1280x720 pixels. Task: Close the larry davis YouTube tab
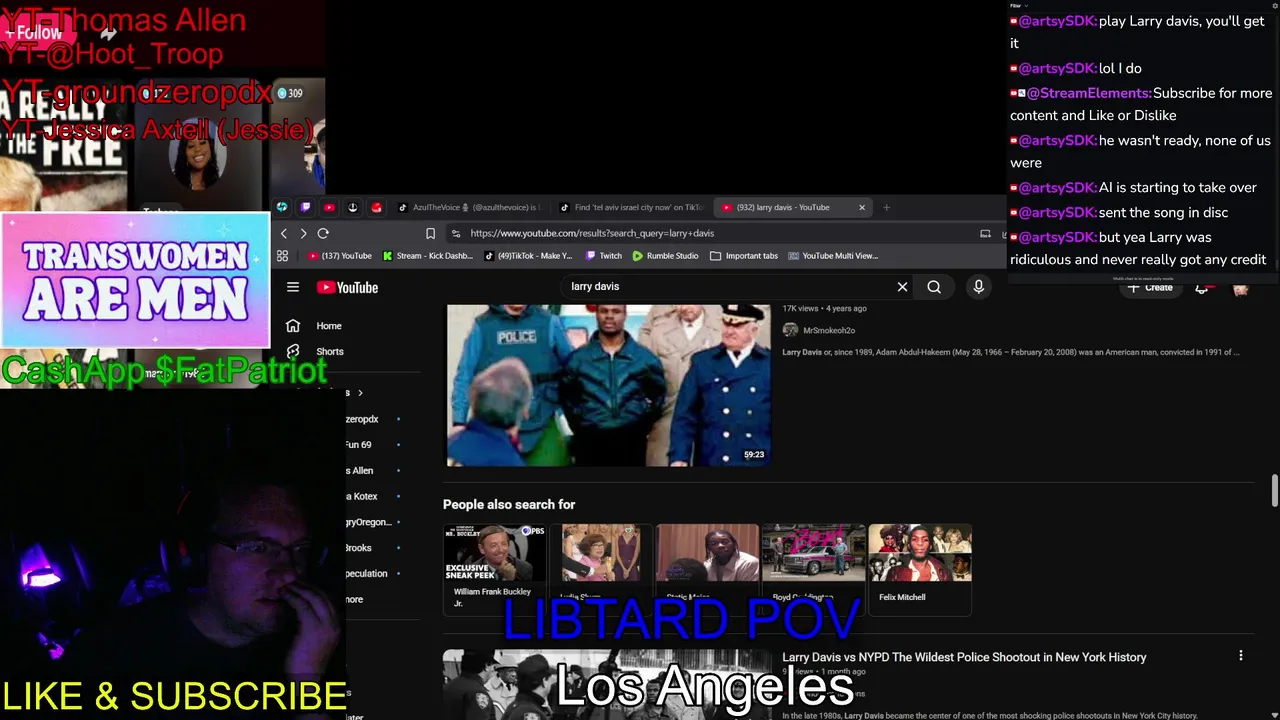[x=862, y=207]
